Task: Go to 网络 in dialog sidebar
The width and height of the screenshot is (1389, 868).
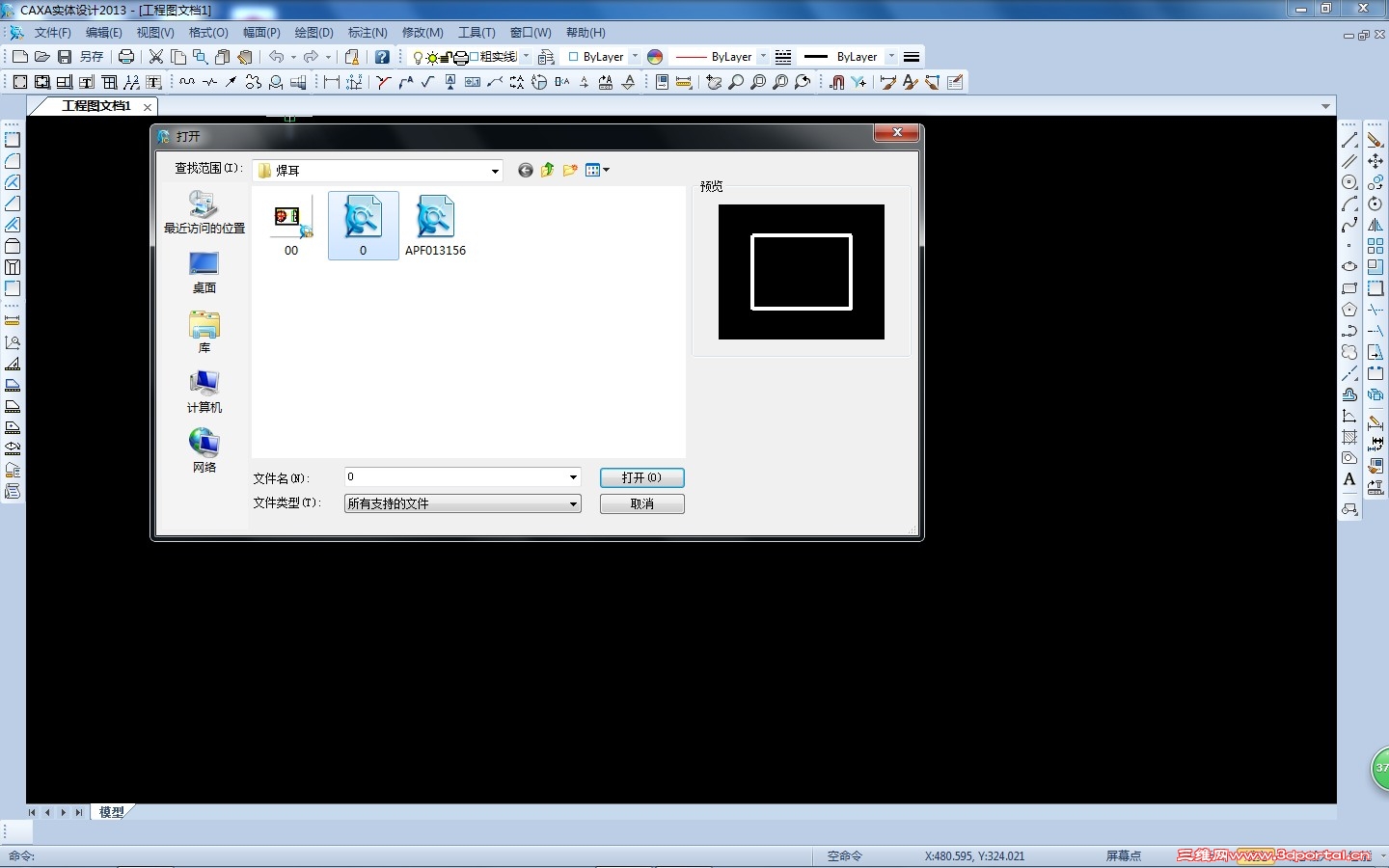Action: (204, 451)
